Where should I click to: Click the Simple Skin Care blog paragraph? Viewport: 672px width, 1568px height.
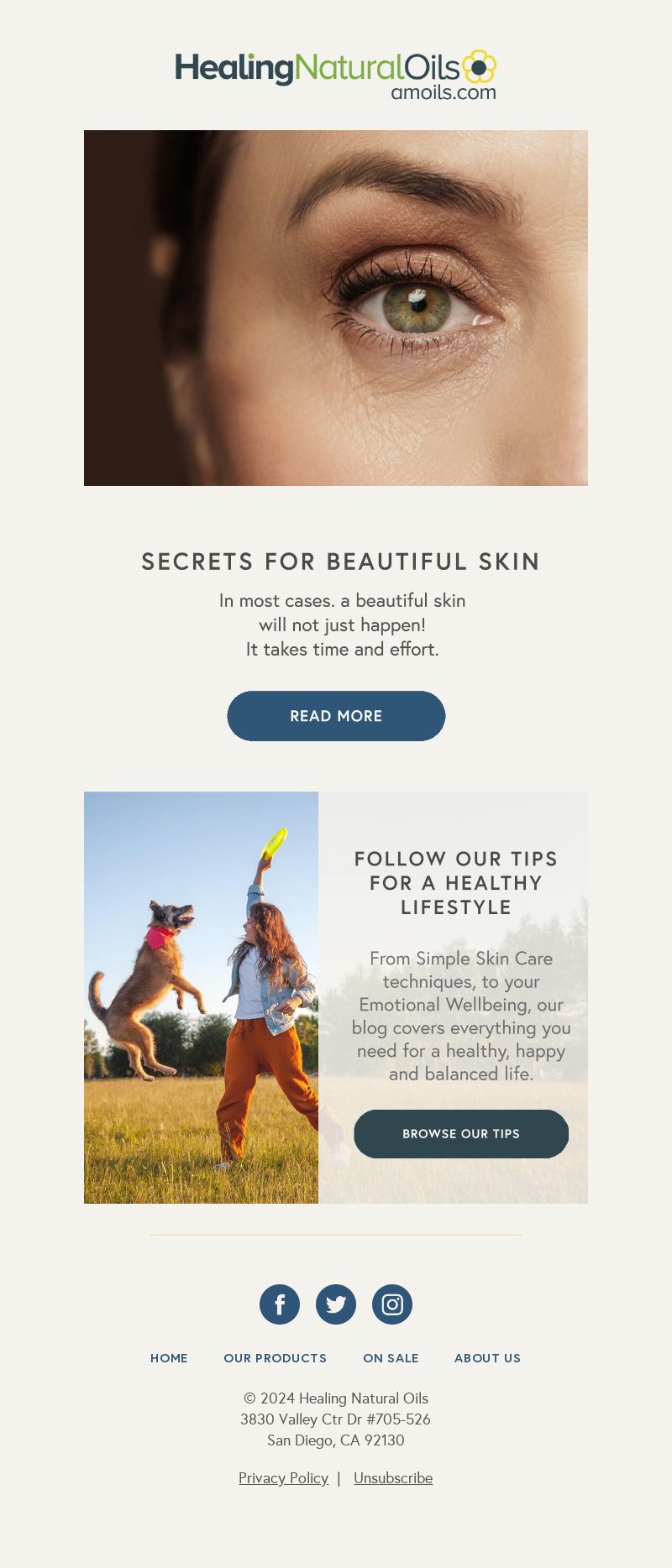(x=461, y=1016)
